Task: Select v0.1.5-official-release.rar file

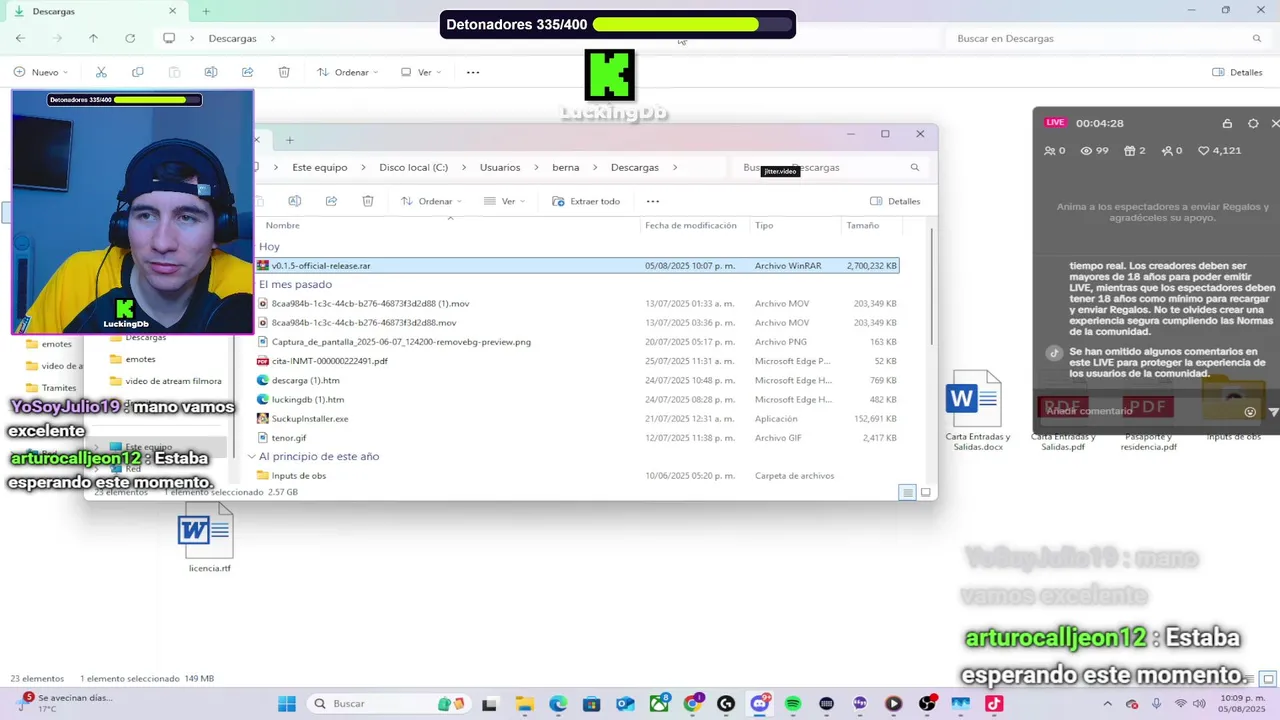Action: (x=577, y=266)
